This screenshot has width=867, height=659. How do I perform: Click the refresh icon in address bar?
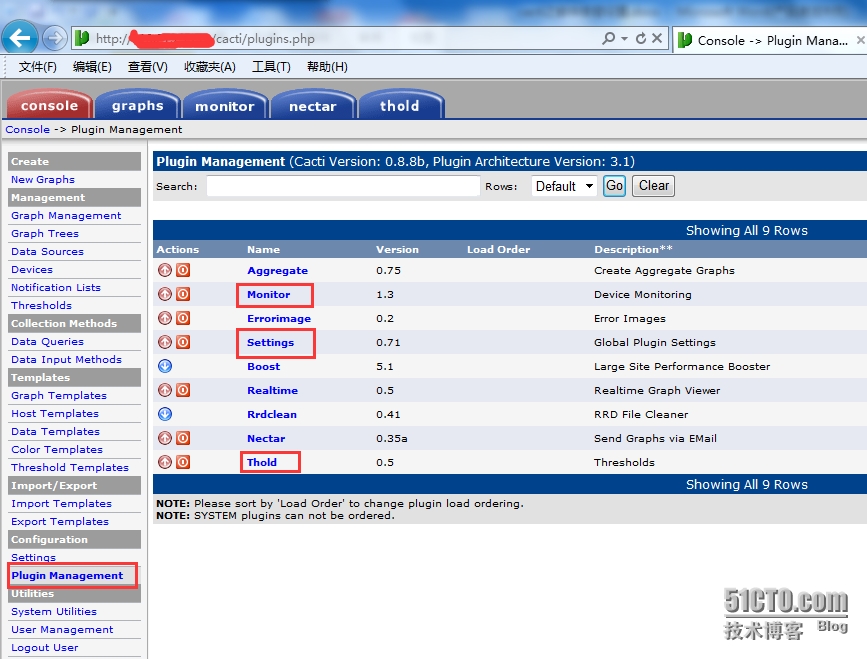point(640,38)
